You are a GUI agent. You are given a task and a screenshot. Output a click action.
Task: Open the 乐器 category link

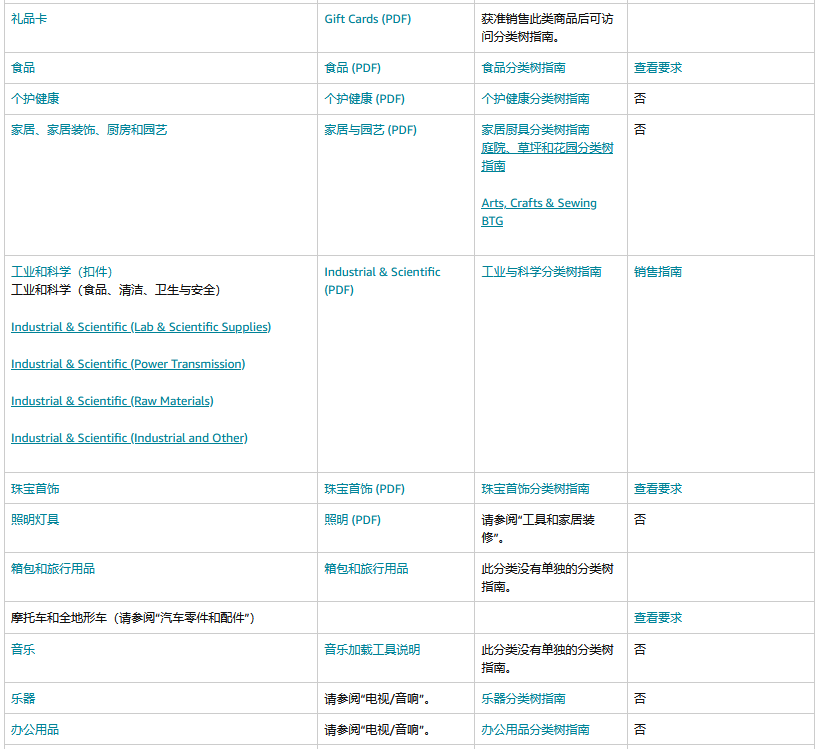pyautogui.click(x=23, y=699)
